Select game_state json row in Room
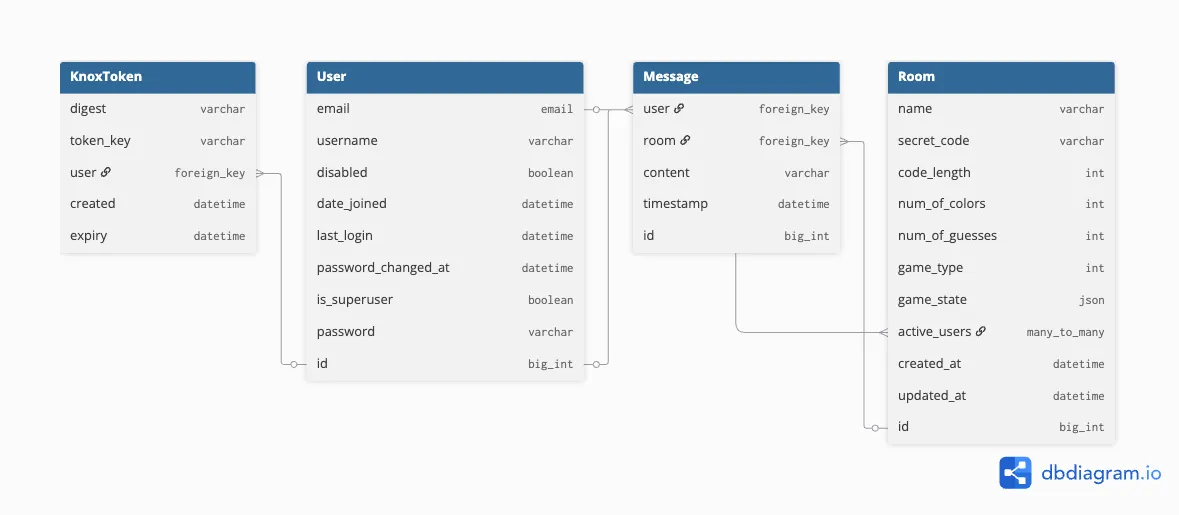Viewport: 1179px width, 515px height. (x=1001, y=300)
